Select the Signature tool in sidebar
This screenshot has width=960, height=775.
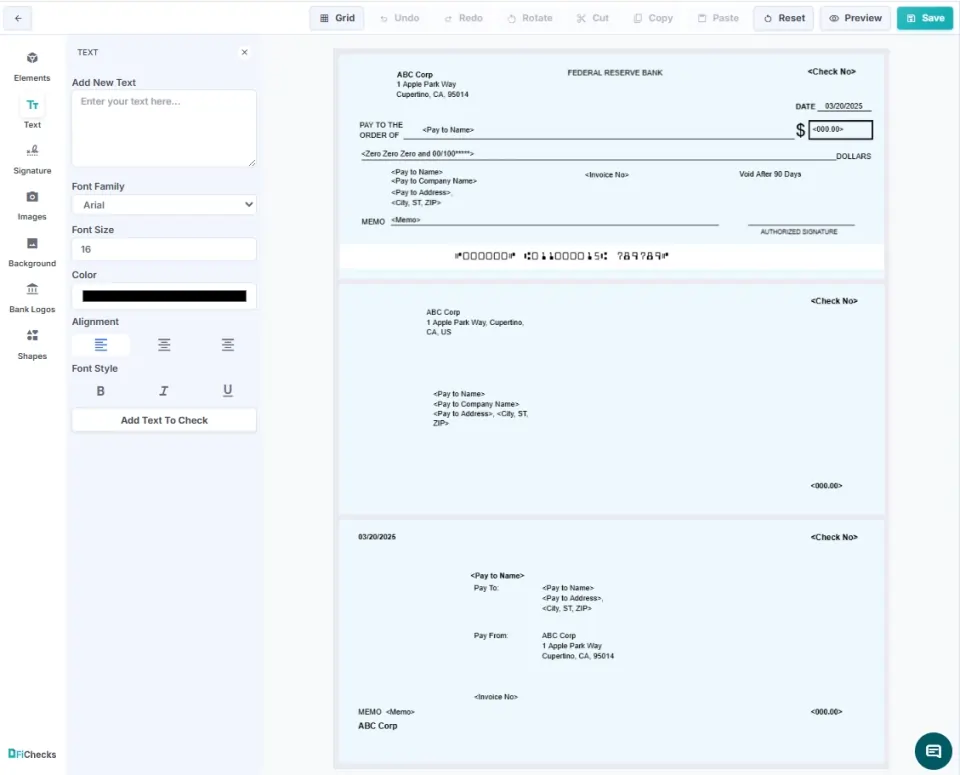click(x=32, y=152)
